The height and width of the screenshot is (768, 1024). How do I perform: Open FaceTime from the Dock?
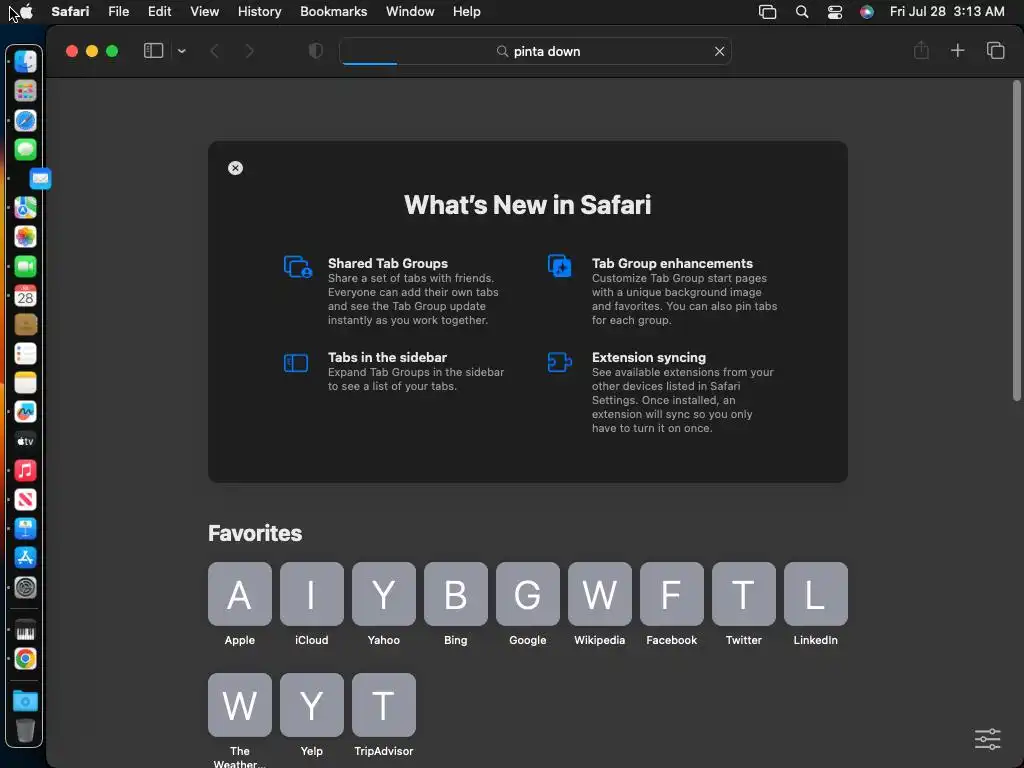coord(25,266)
